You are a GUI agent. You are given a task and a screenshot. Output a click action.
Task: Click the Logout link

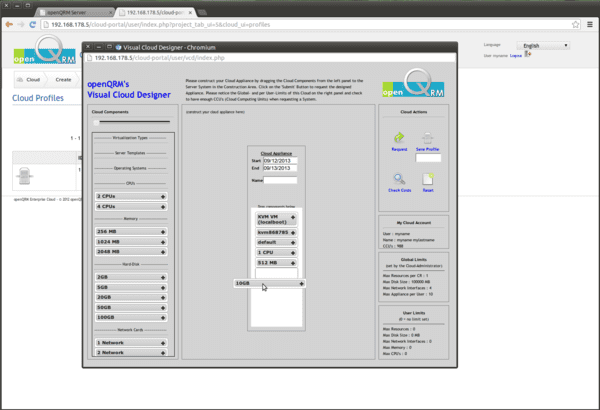coord(516,56)
